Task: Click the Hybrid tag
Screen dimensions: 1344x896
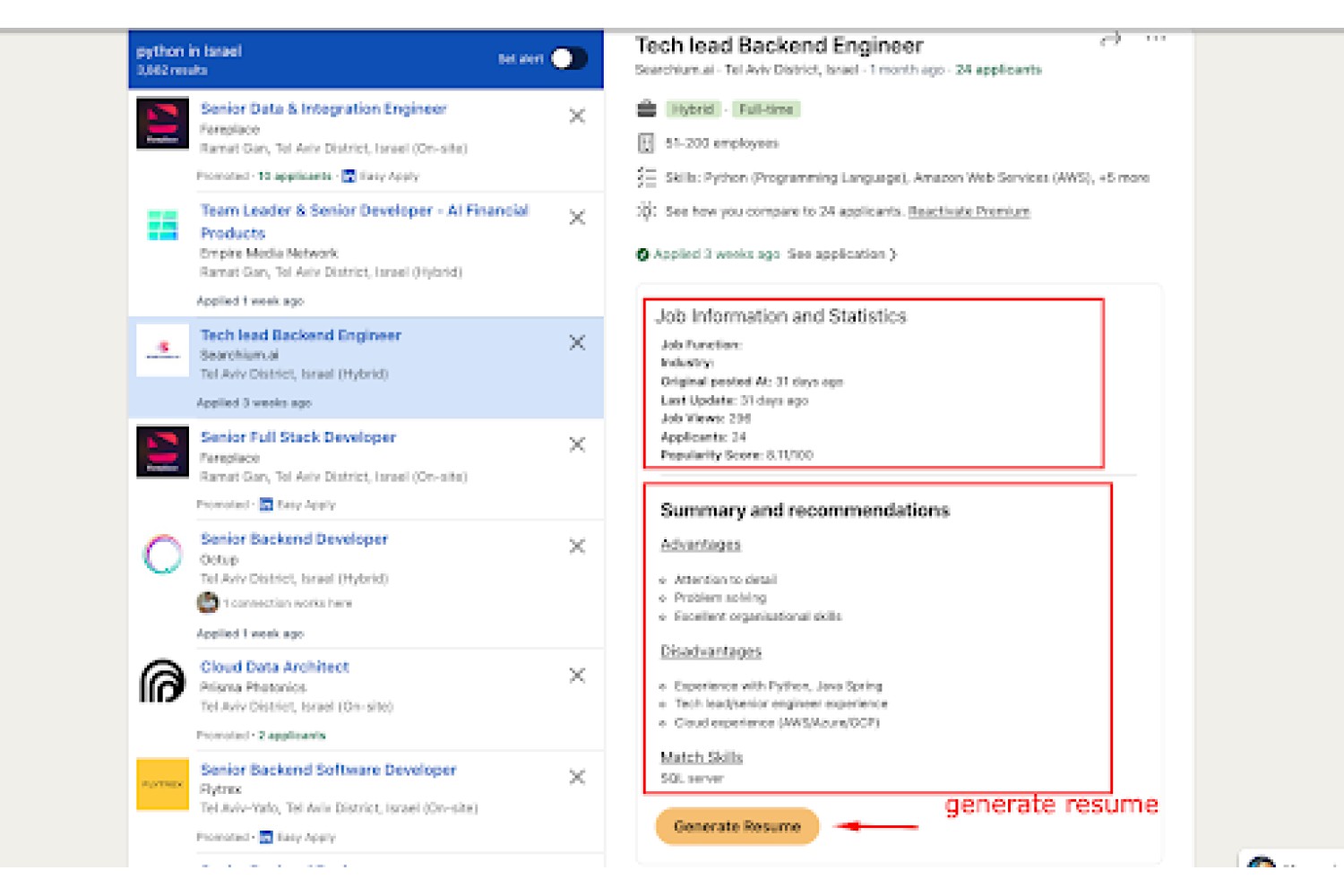Action: tap(693, 109)
